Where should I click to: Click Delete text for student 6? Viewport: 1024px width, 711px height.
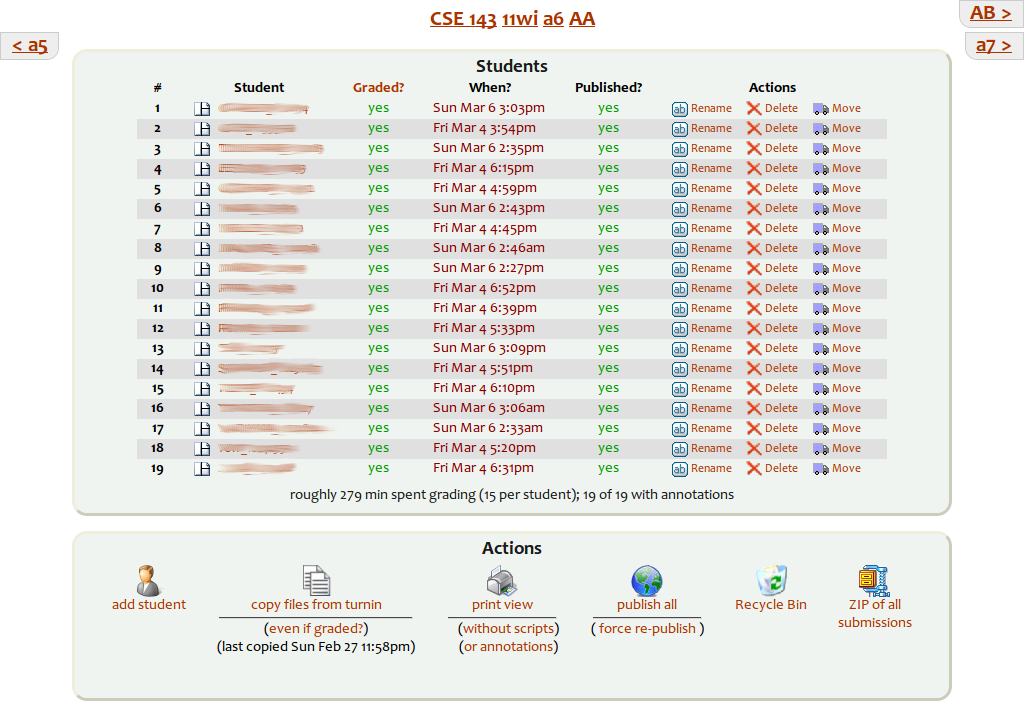coord(781,208)
